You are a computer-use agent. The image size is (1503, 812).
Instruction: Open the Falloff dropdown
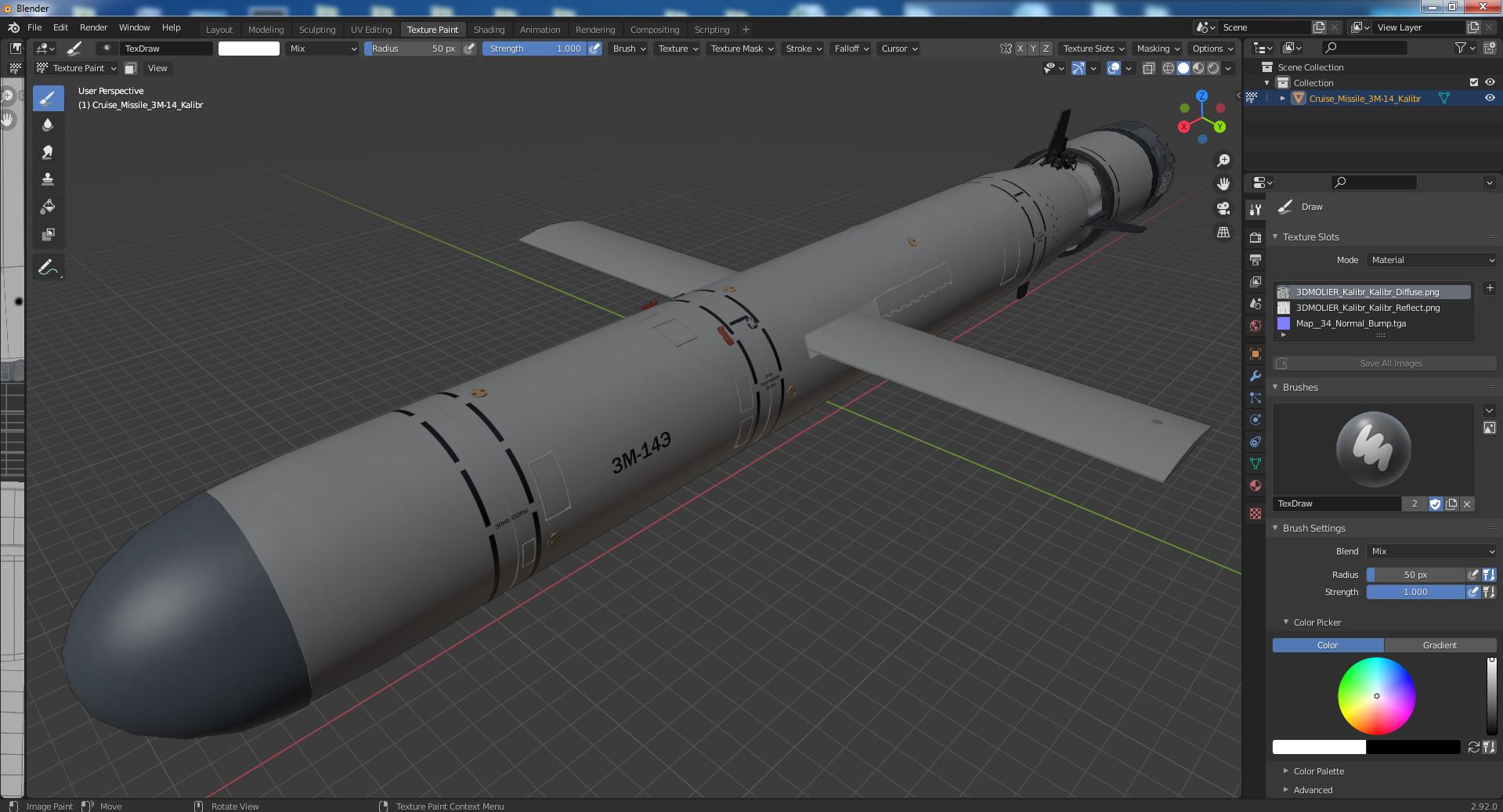click(851, 49)
